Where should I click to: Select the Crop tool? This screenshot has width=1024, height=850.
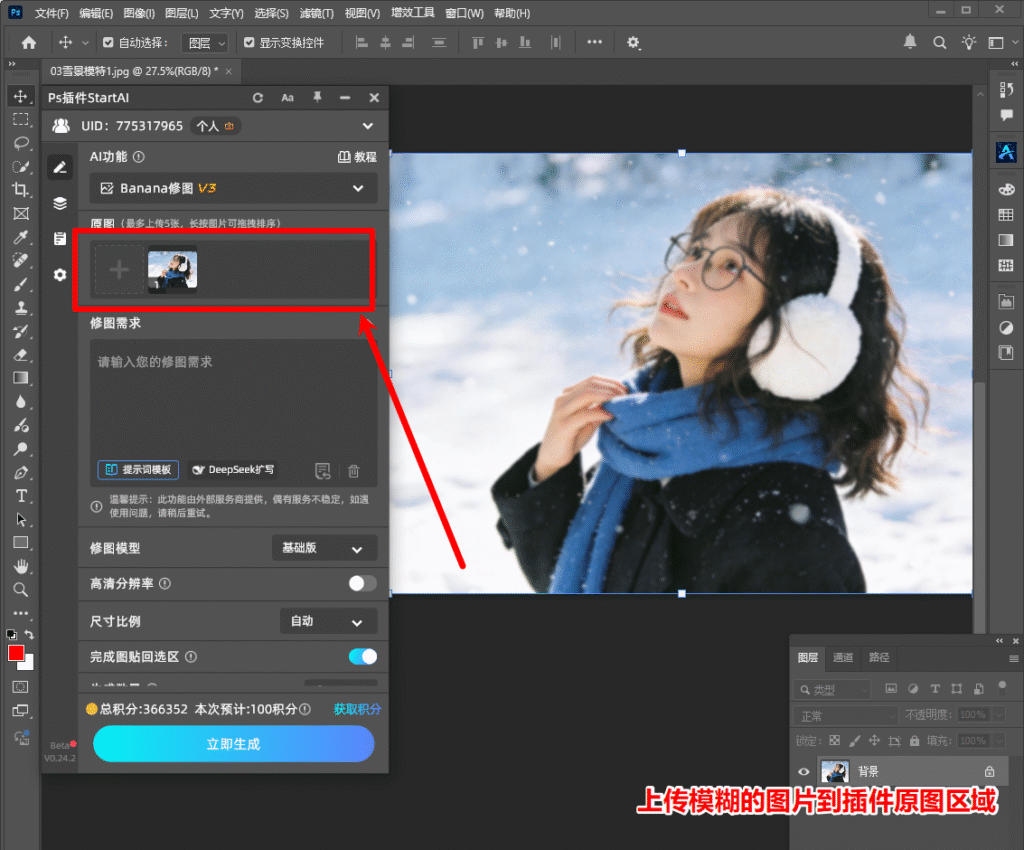21,190
